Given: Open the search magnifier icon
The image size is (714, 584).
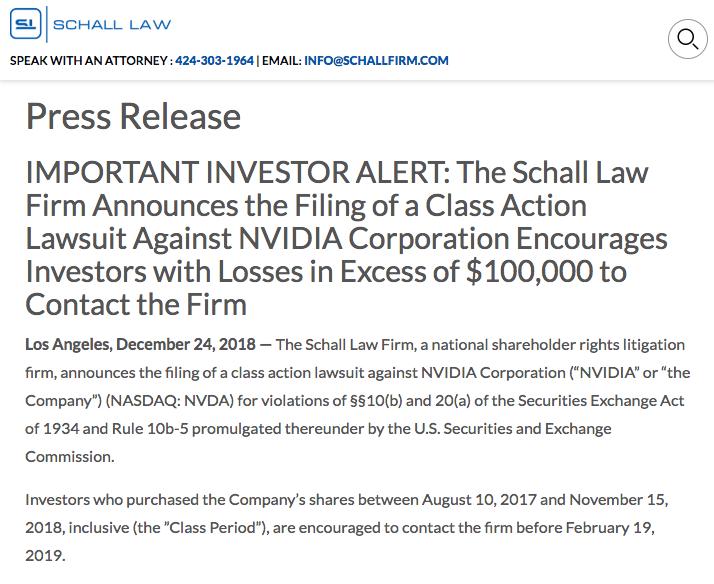Looking at the screenshot, I should tap(687, 39).
